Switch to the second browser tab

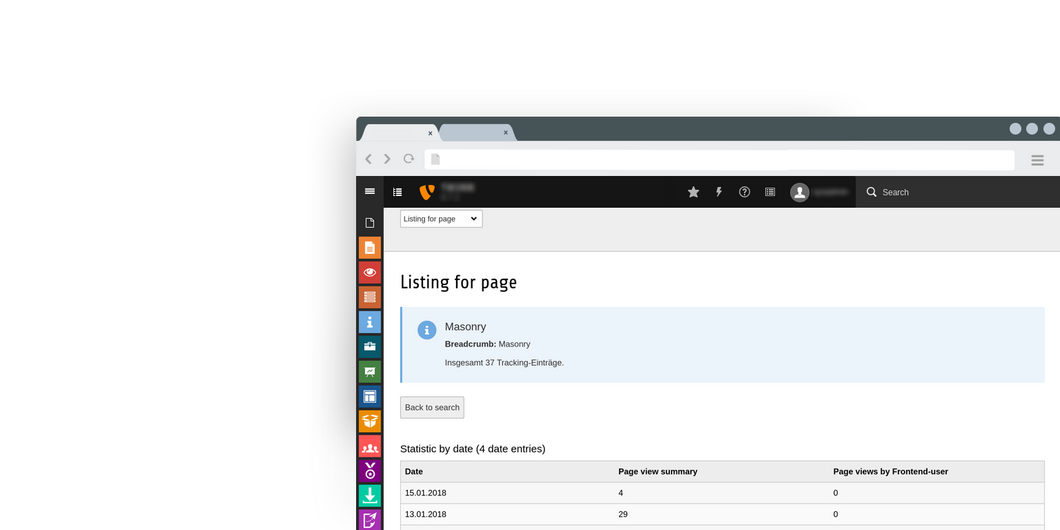(474, 132)
